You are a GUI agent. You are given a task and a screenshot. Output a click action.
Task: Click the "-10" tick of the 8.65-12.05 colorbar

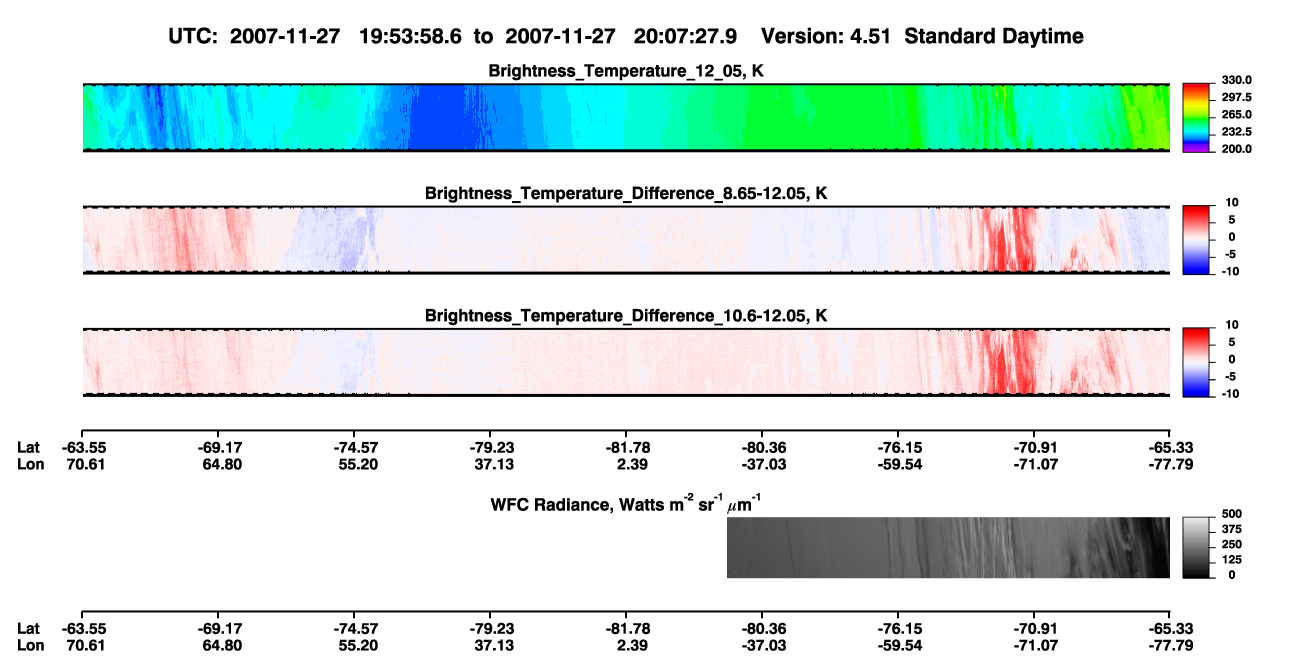1229,270
